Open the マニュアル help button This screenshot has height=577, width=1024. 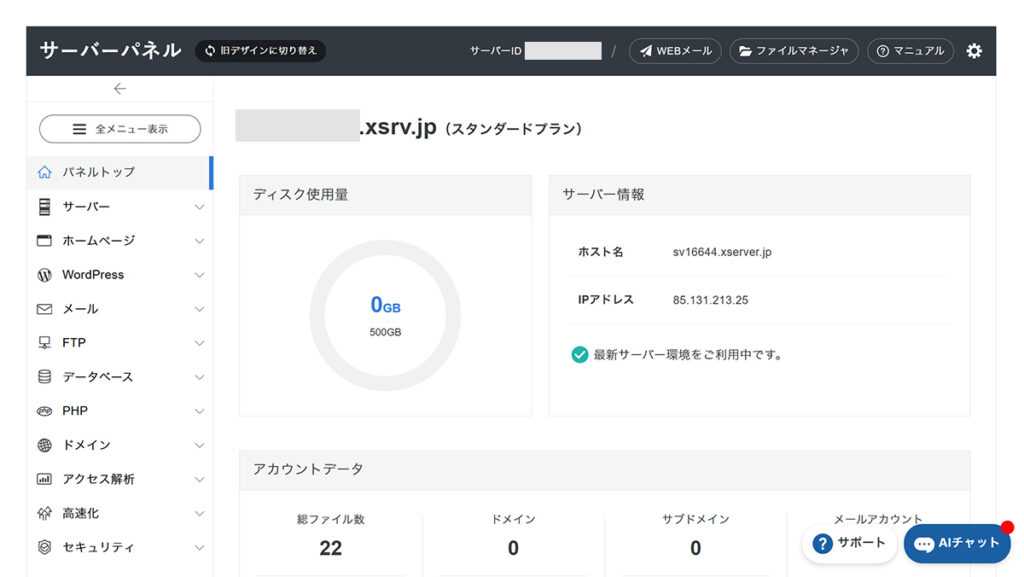tap(910, 51)
